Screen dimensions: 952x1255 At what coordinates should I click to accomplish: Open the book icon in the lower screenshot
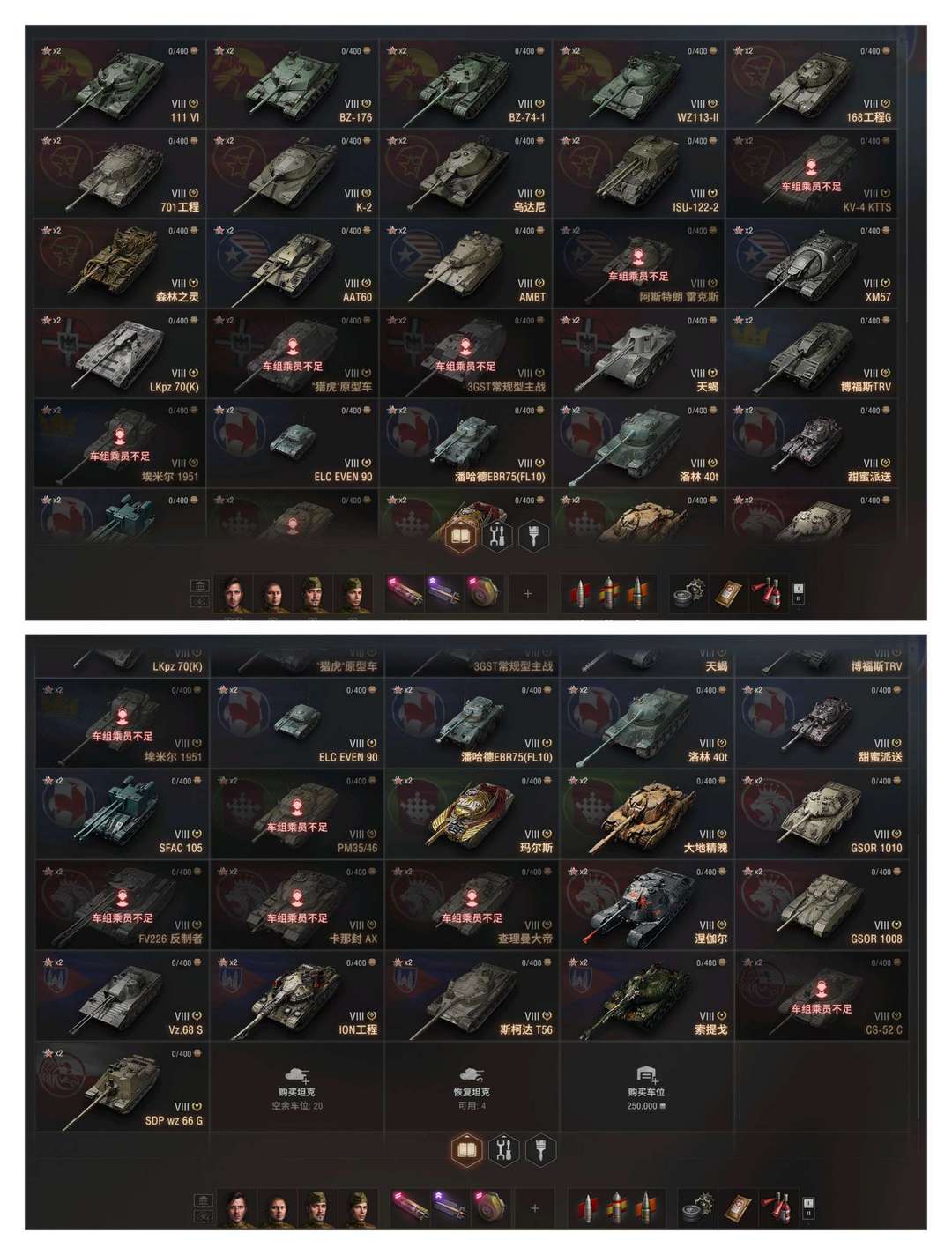click(x=467, y=1150)
